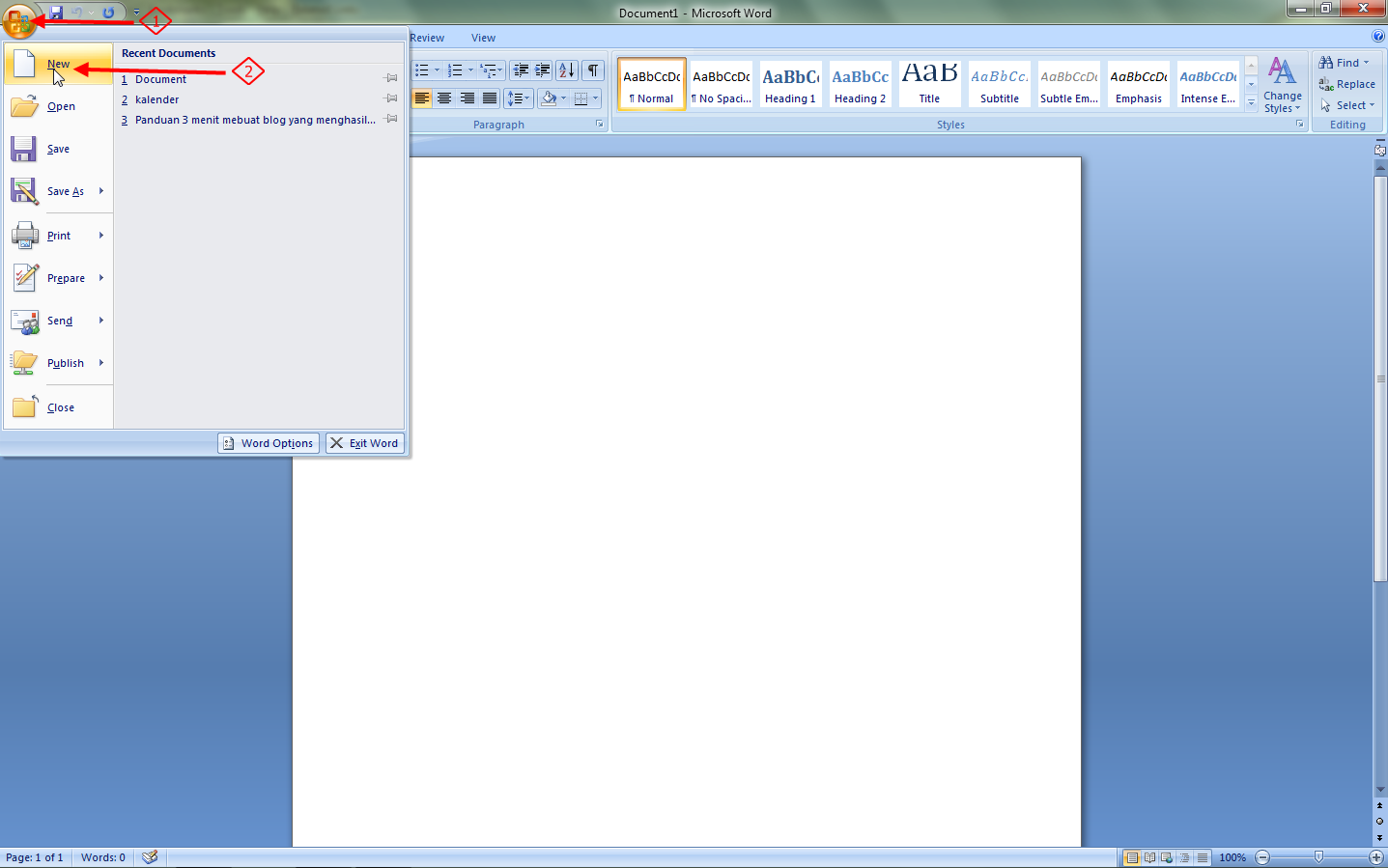Viewport: 1388px width, 868px height.
Task: Choose Save in the Office menu
Action: tap(58, 149)
